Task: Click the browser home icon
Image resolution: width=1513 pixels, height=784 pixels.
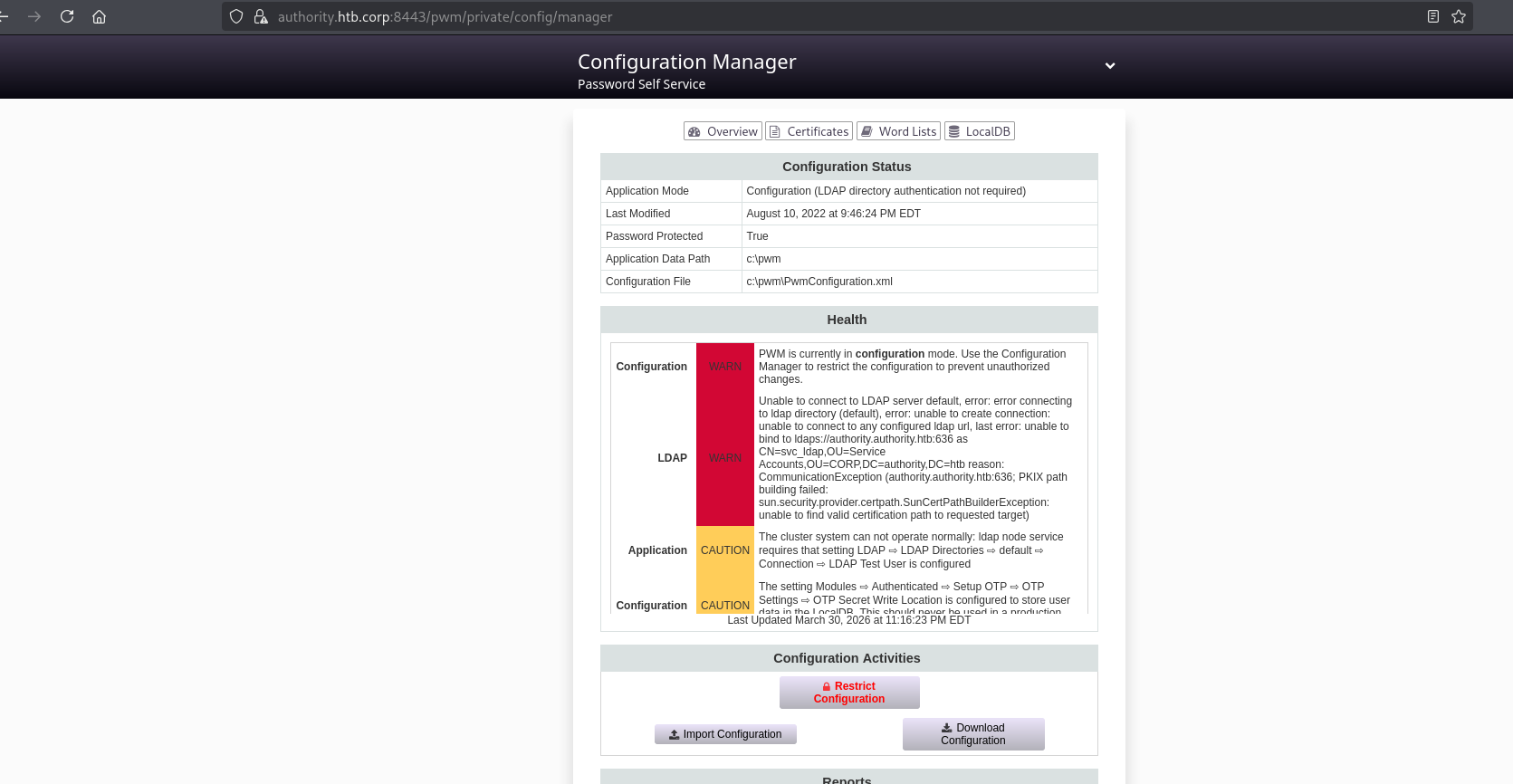Action: 100,16
